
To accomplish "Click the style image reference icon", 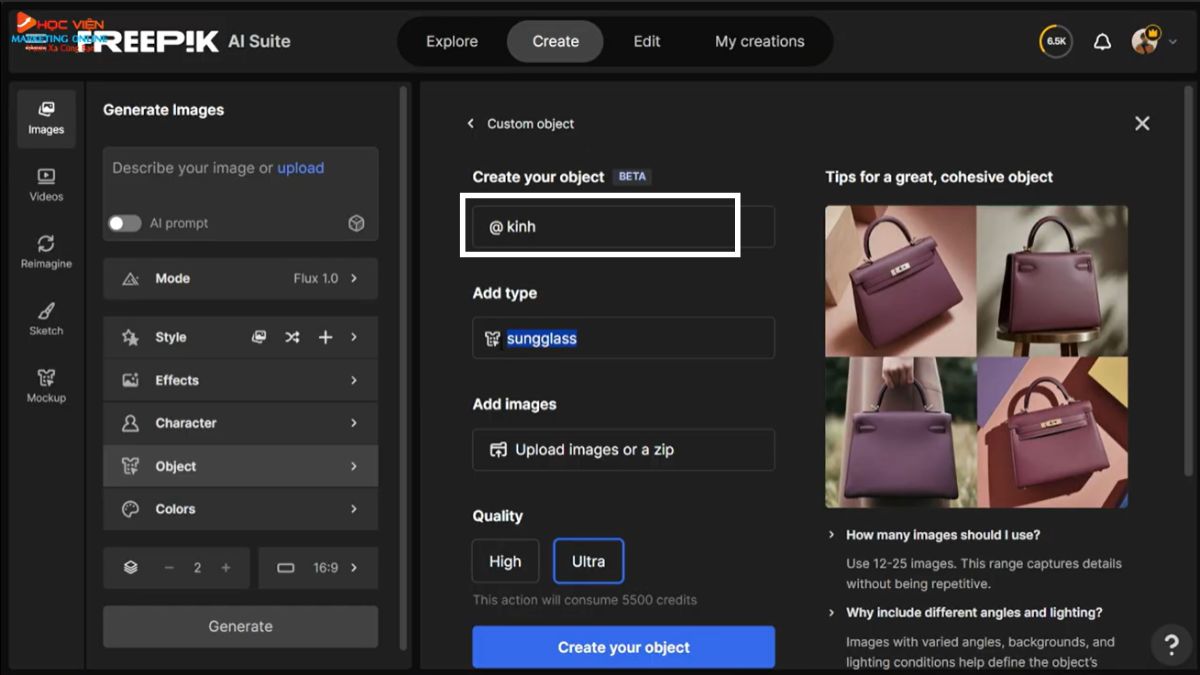I will [x=259, y=338].
